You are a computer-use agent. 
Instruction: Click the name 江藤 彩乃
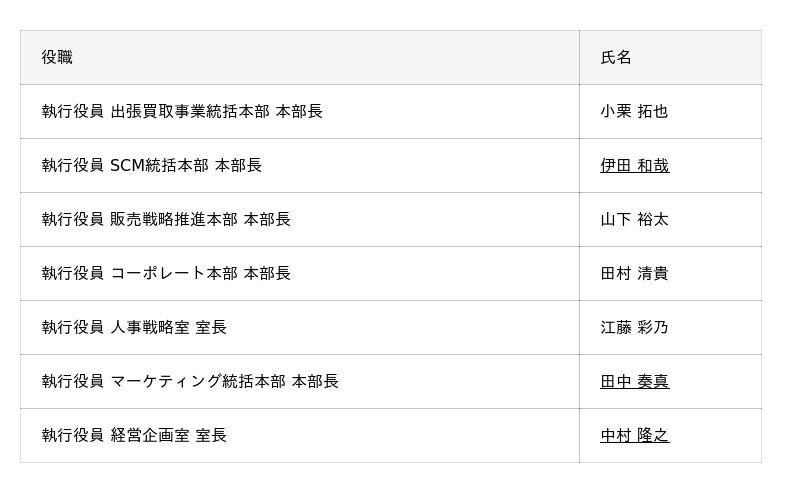coord(634,328)
